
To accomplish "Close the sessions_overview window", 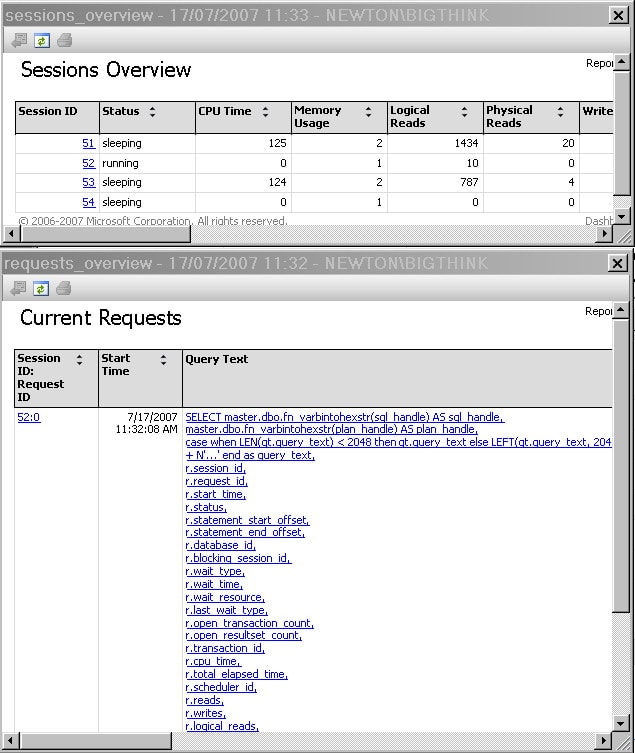I will click(618, 15).
